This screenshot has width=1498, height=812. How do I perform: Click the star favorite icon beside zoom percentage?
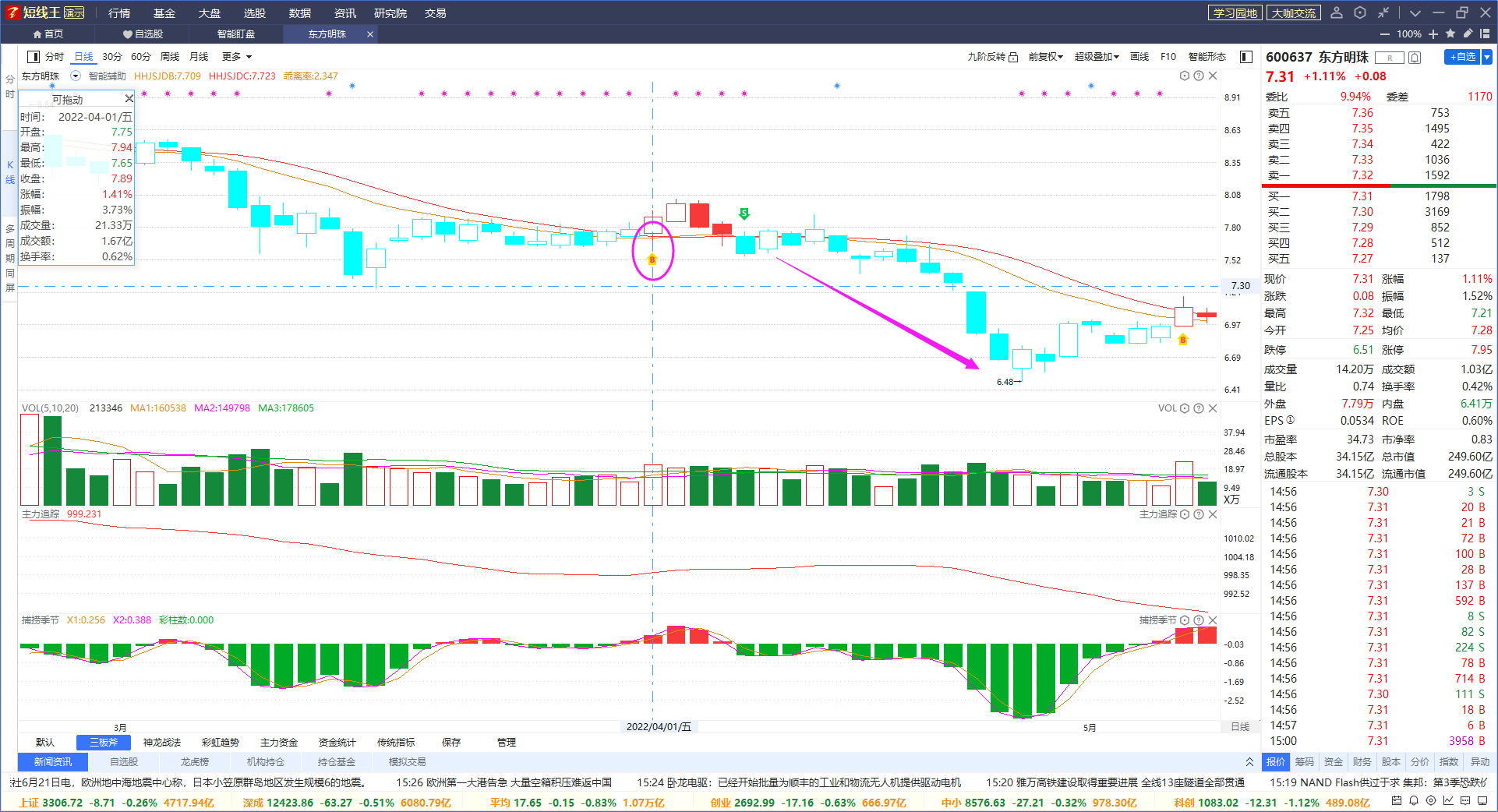[x=1450, y=34]
